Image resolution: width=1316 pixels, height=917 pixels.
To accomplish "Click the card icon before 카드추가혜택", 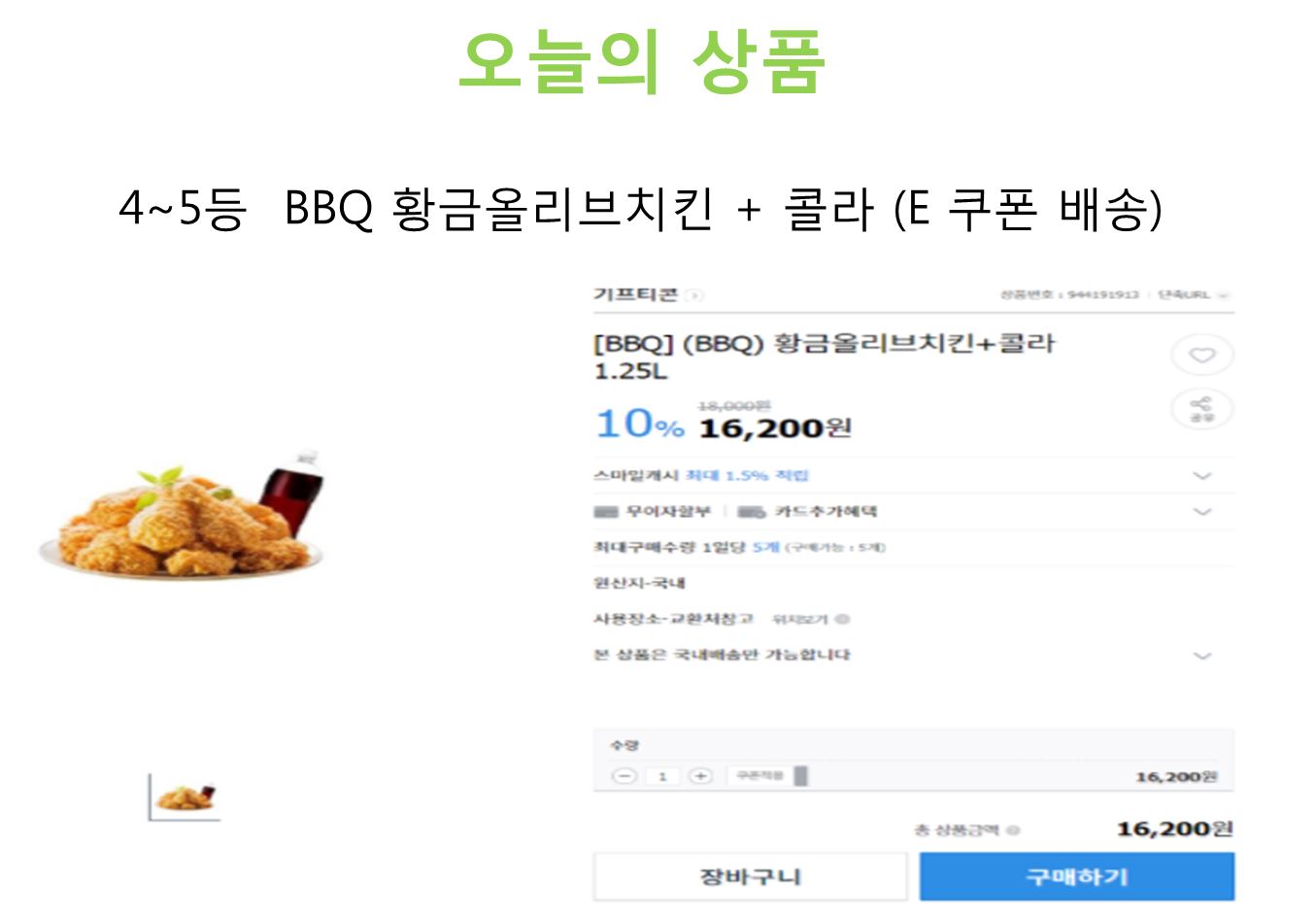I will pyautogui.click(x=752, y=512).
